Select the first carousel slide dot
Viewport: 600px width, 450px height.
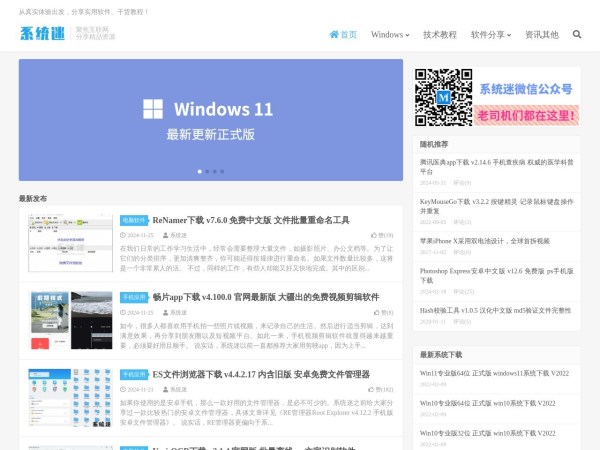point(199,171)
